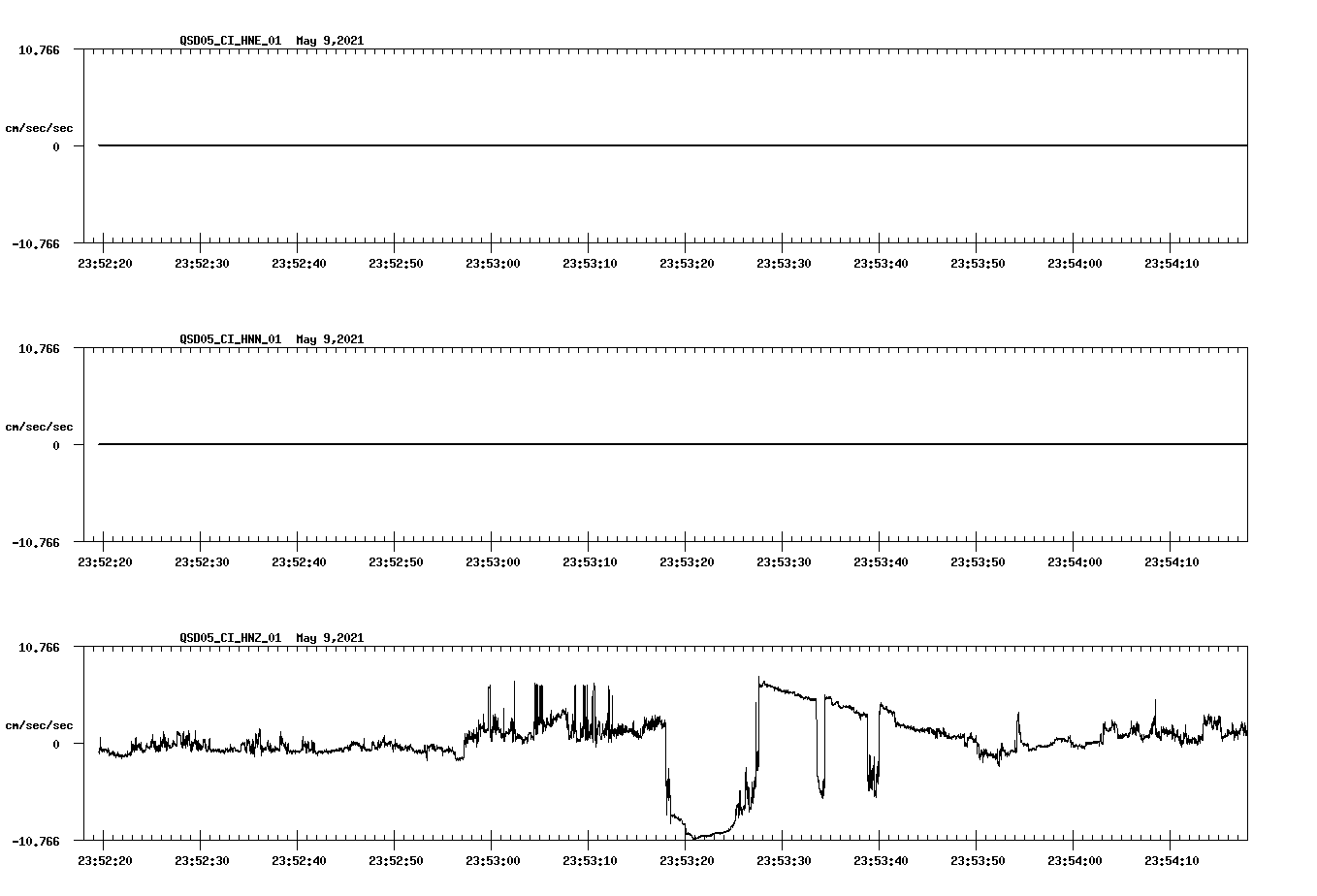Click the 23:54:00 label under HNN plot
The width and height of the screenshot is (1317, 896).
tap(1075, 562)
